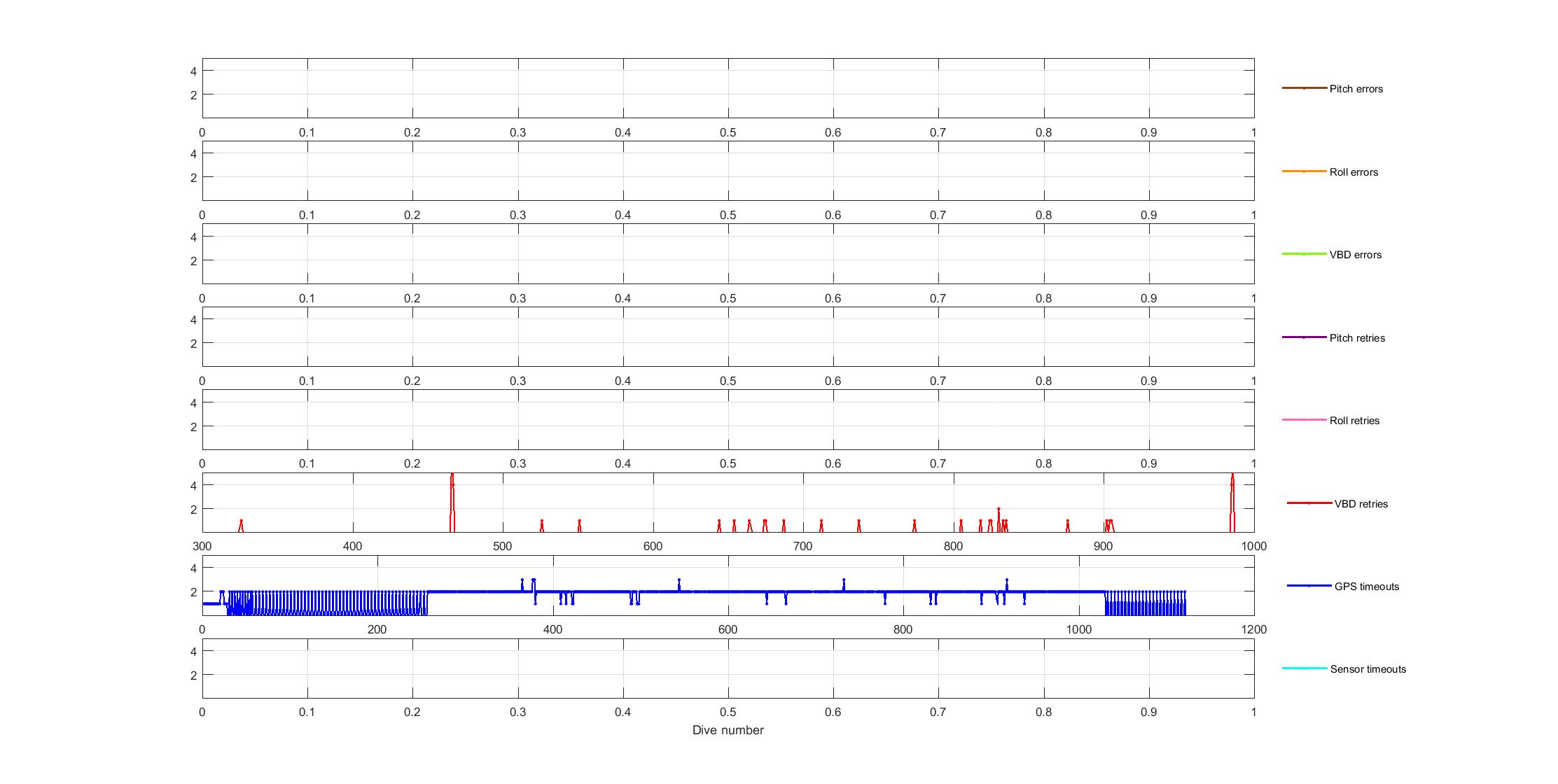Select the cyan Sensor timeouts legend line
Viewport: 1558px width, 784px height.
tap(1304, 668)
